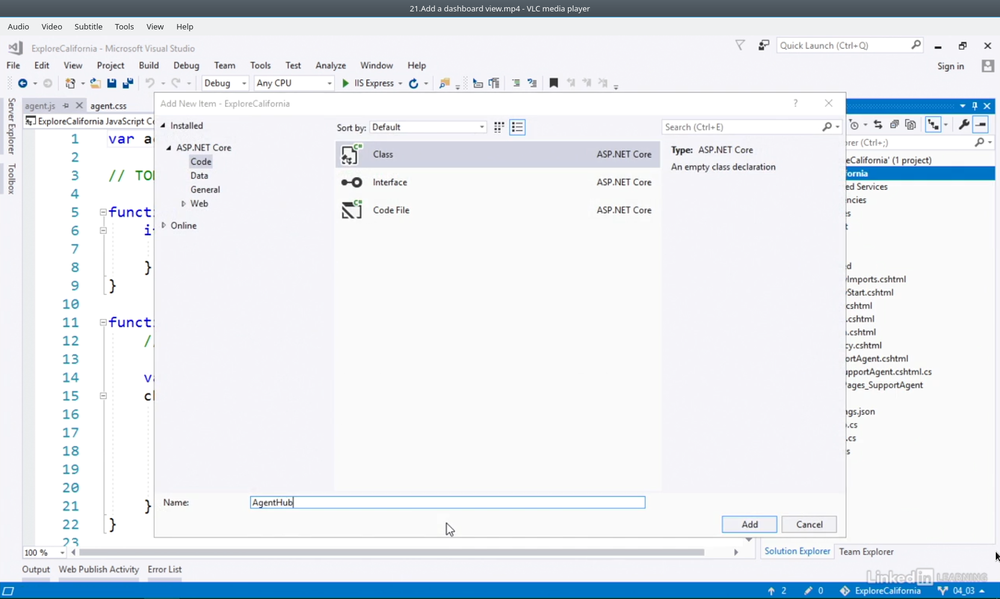
Task: Expand the Web category node
Action: [x=184, y=204]
